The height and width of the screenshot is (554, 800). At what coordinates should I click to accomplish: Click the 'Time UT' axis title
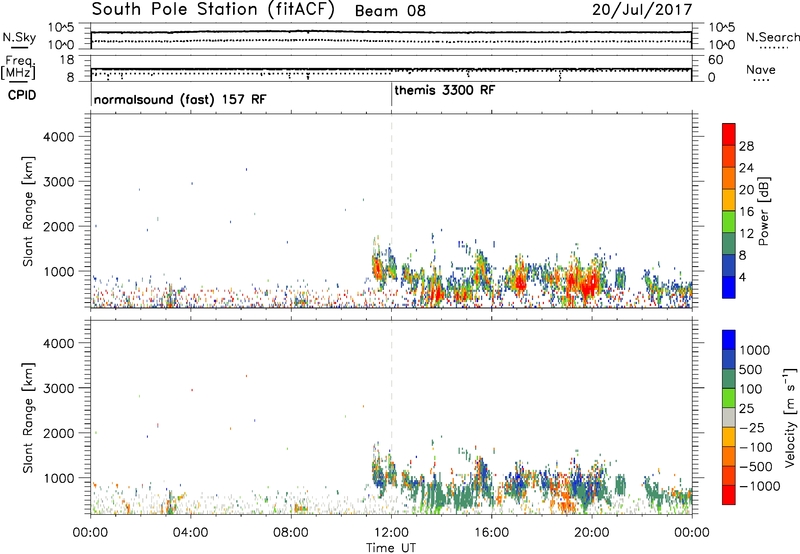pos(391,548)
